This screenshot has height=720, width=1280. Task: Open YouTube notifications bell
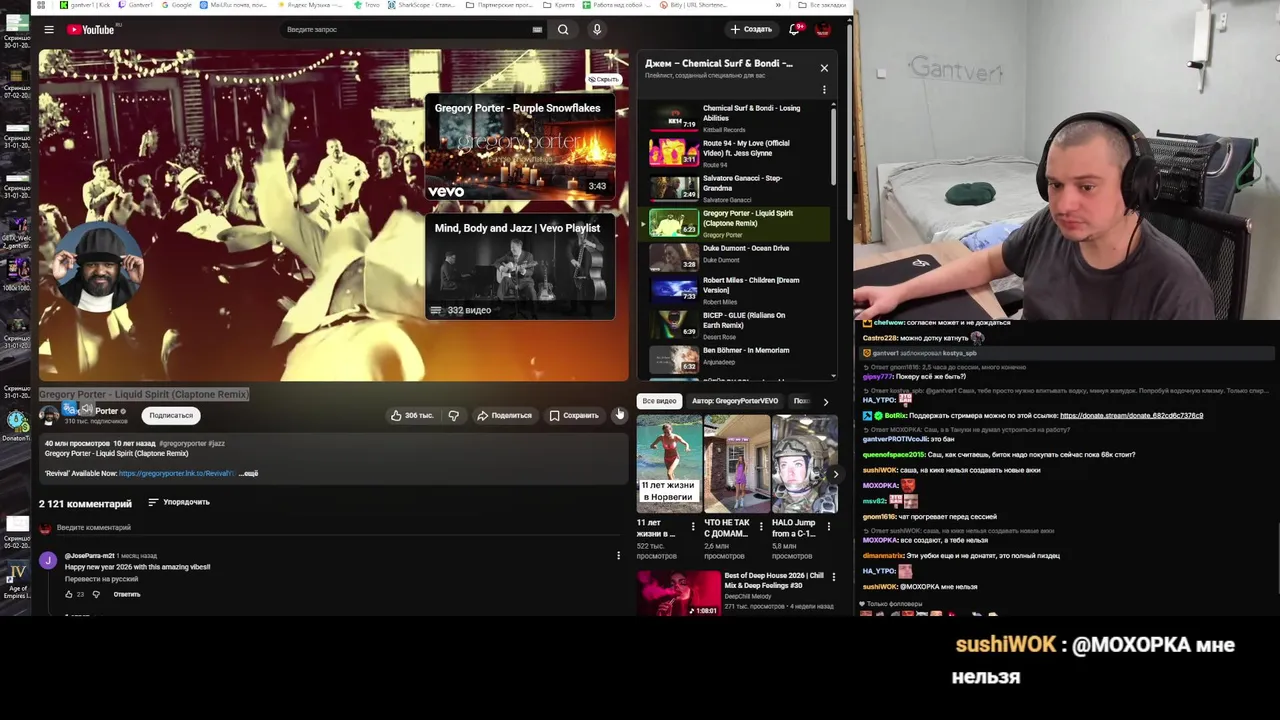[794, 30]
